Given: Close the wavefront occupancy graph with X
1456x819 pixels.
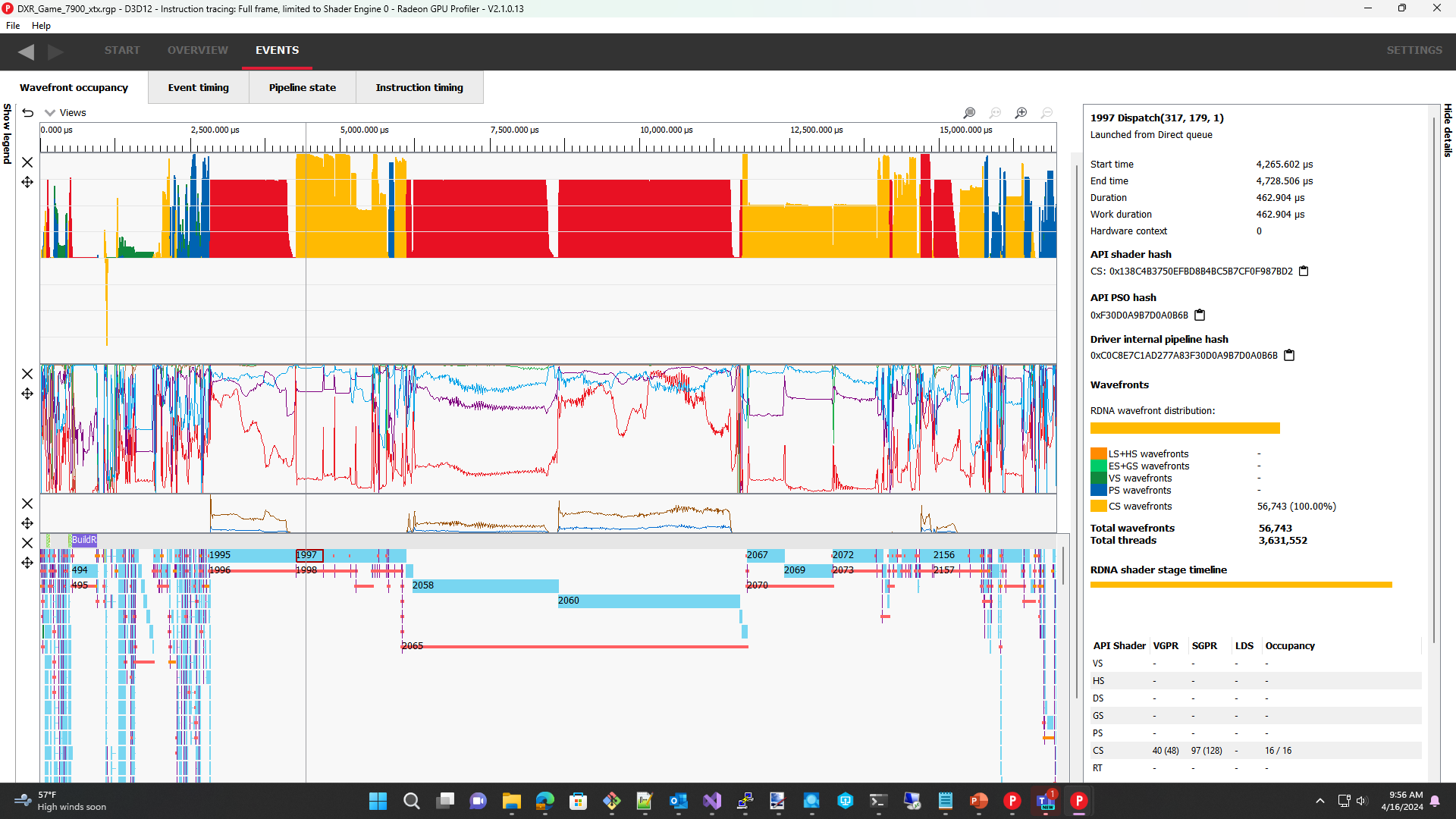Looking at the screenshot, I should [x=27, y=162].
